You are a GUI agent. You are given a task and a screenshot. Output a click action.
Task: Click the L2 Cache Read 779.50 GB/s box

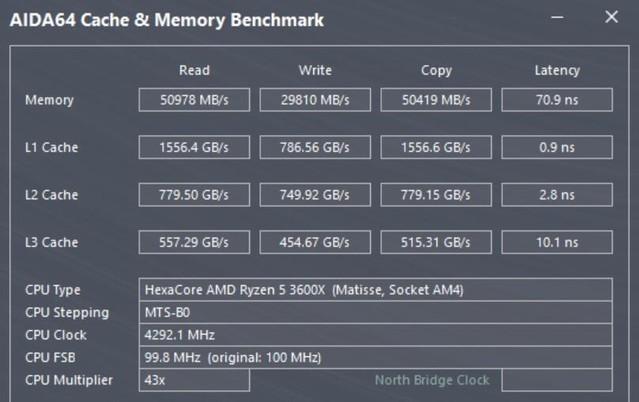click(194, 195)
